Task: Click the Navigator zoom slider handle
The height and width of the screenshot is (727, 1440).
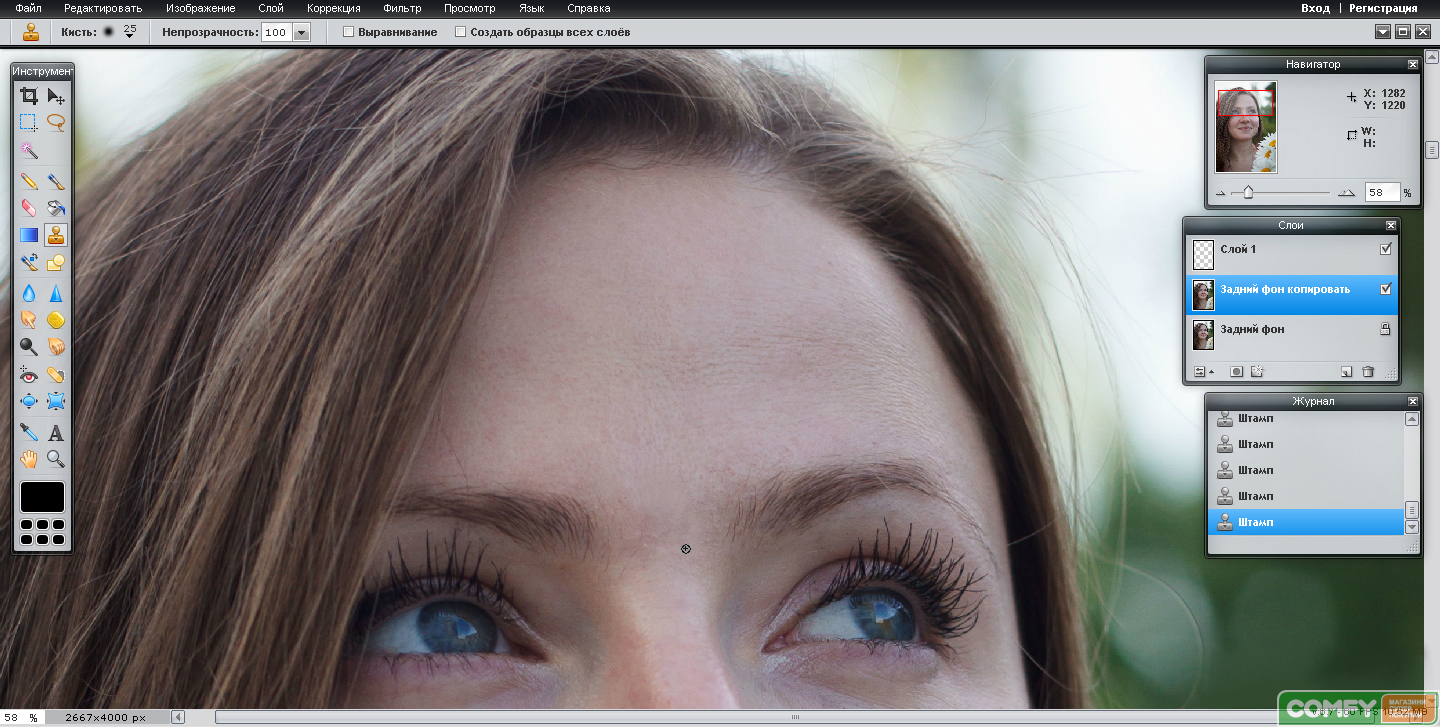Action: click(1248, 192)
